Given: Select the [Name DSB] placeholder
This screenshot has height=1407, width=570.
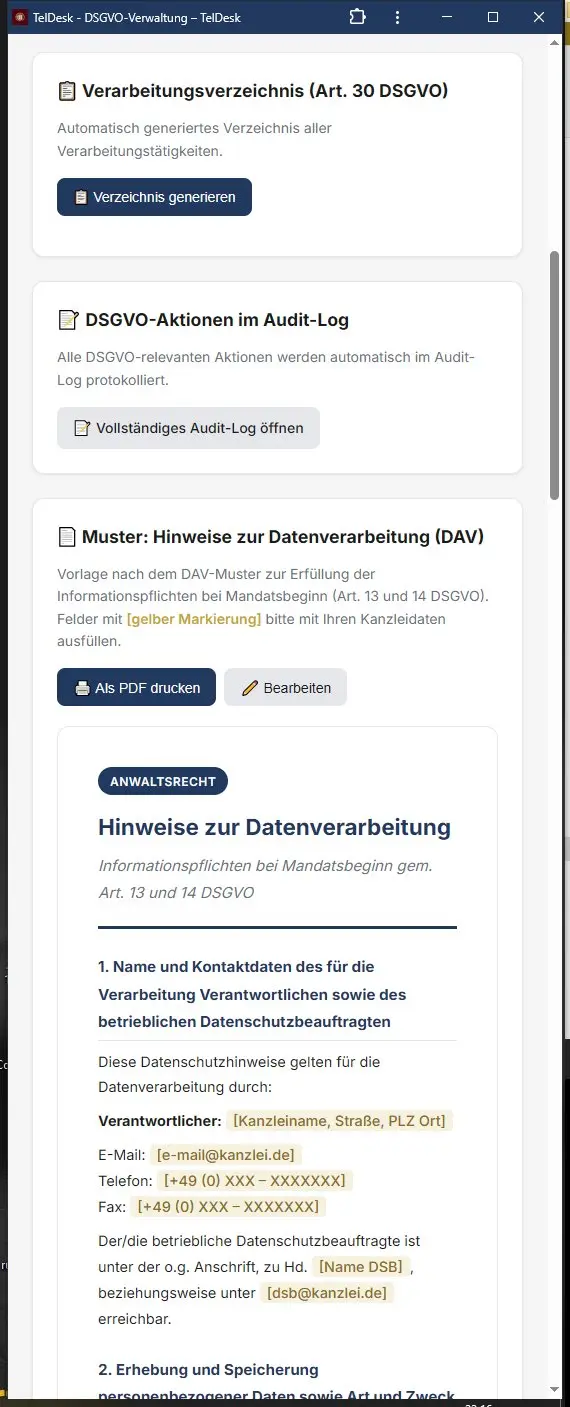Looking at the screenshot, I should 360,1267.
